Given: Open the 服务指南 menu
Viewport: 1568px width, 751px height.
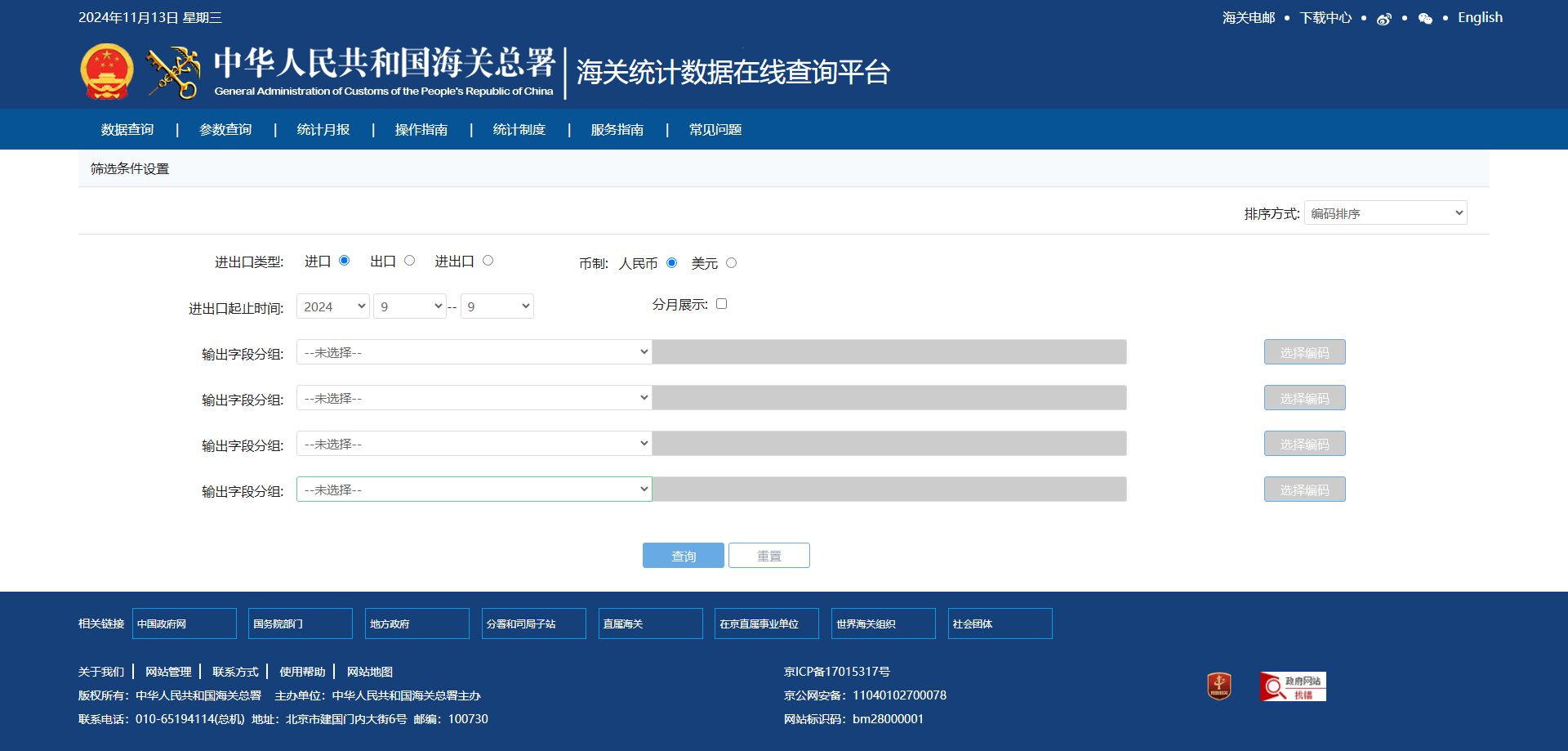Looking at the screenshot, I should point(617,130).
